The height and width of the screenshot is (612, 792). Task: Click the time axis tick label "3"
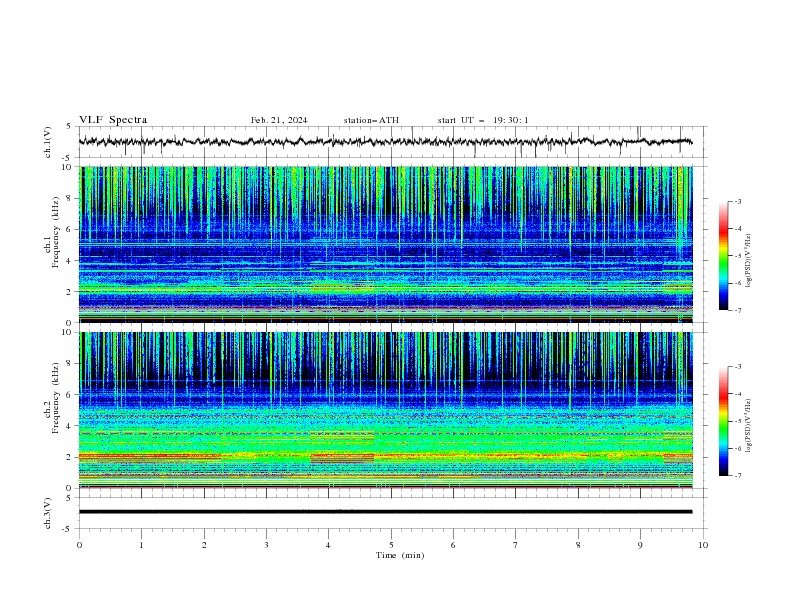[x=266, y=545]
